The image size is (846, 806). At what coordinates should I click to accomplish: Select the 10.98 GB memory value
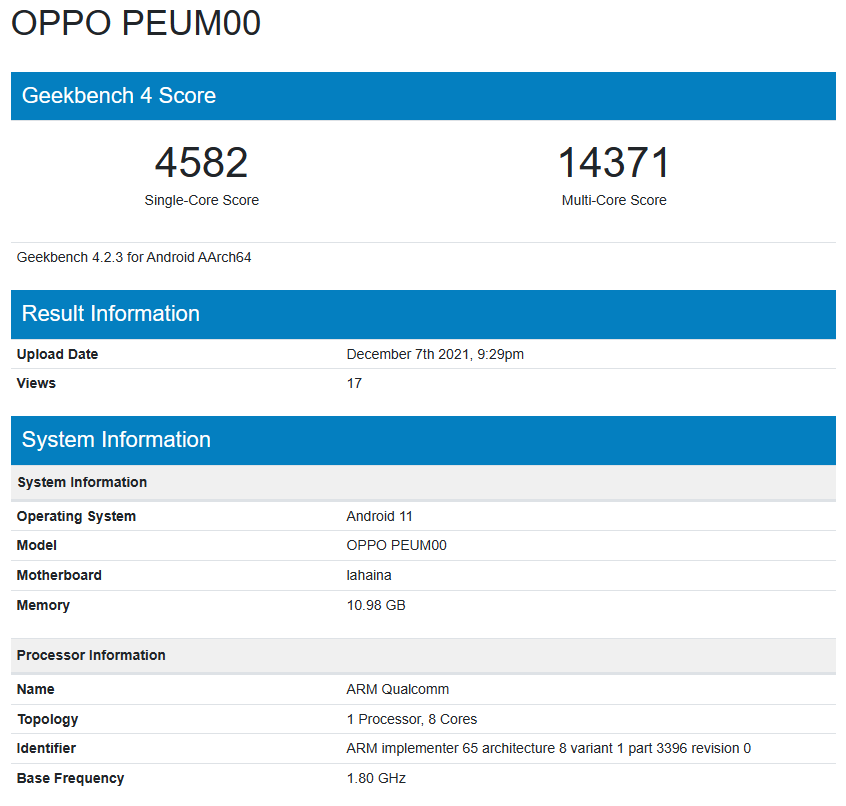pyautogui.click(x=376, y=605)
